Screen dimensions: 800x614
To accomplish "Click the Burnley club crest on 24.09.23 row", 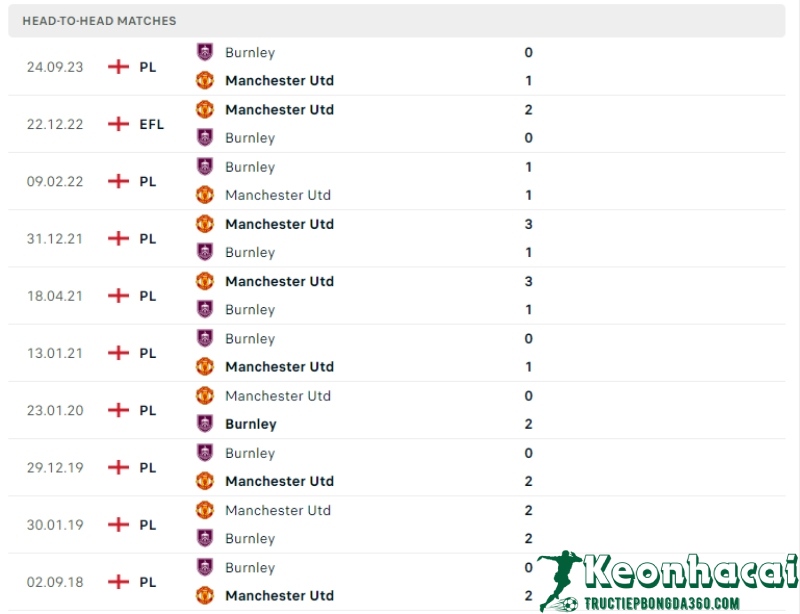I will (x=205, y=52).
